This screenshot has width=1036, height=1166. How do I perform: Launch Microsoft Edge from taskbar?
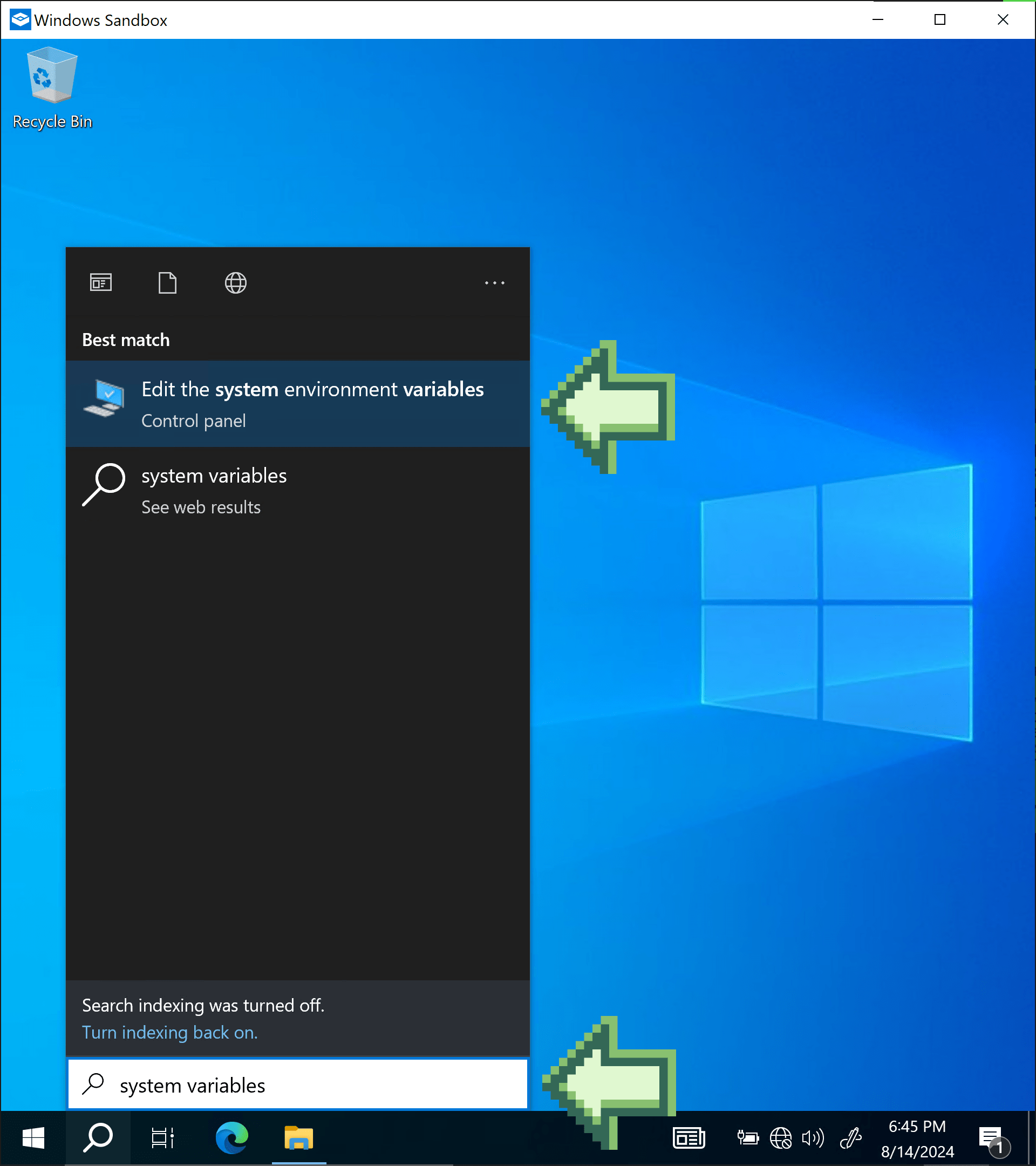tap(231, 1138)
